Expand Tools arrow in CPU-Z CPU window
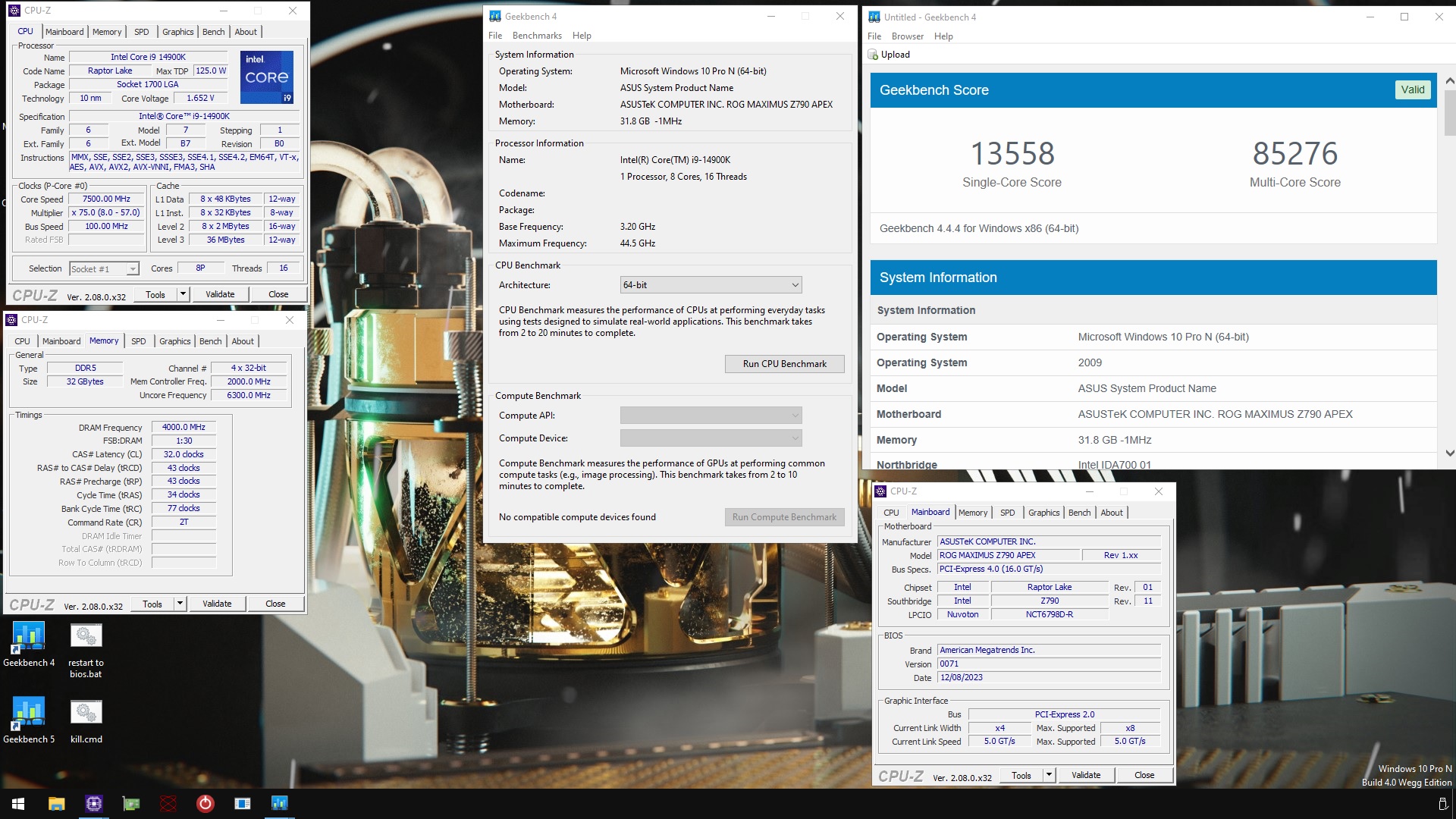Image resolution: width=1456 pixels, height=819 pixels. point(183,294)
